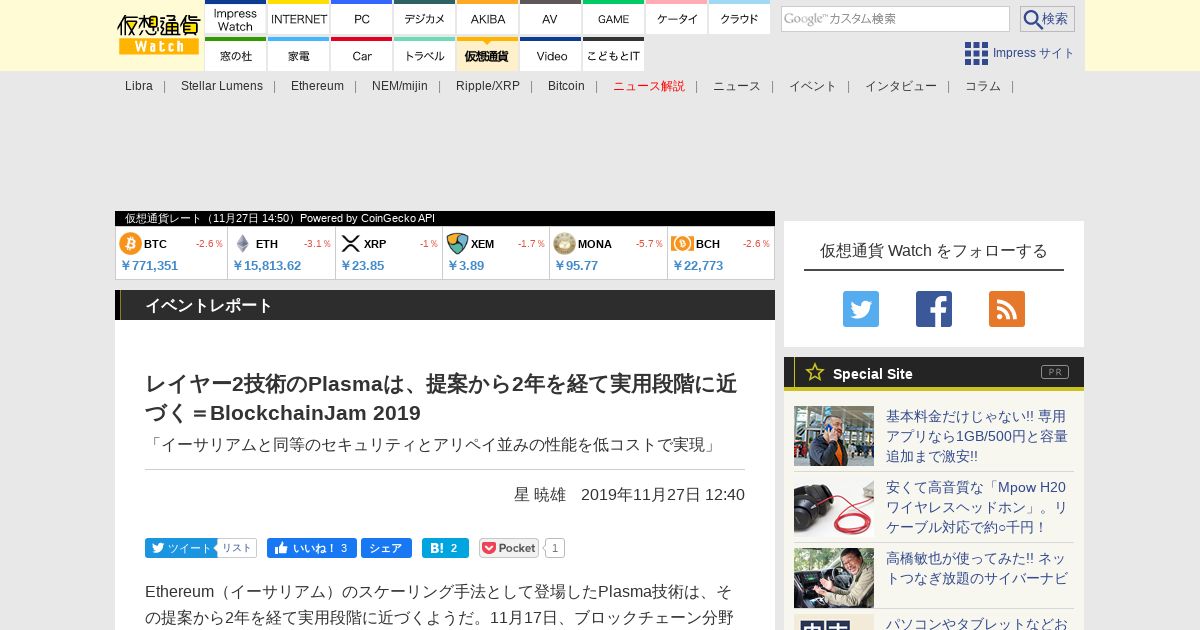Go to the ケータイ Watch tab

(x=677, y=18)
